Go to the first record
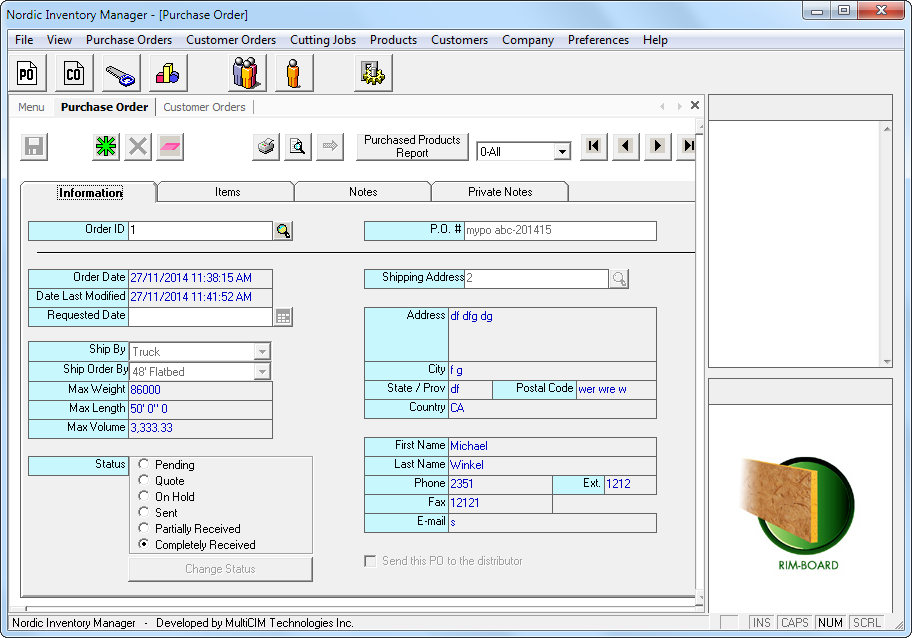912x638 pixels. coord(594,146)
